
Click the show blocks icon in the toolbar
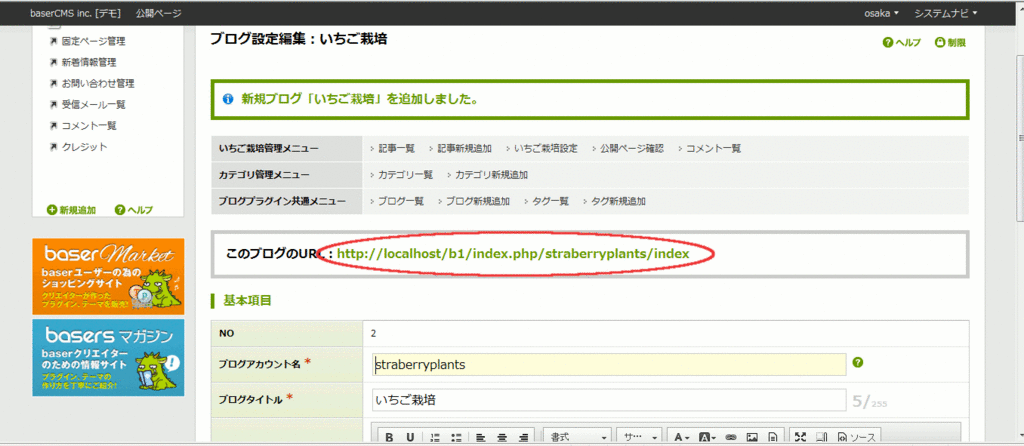click(x=822, y=438)
